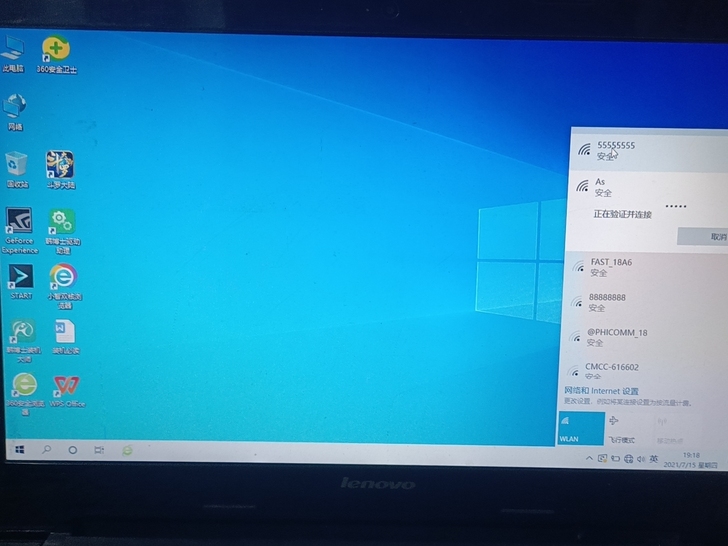Select the @PHICOMM_18 Wi-Fi network
Screen dimensions: 728x546
[644, 338]
